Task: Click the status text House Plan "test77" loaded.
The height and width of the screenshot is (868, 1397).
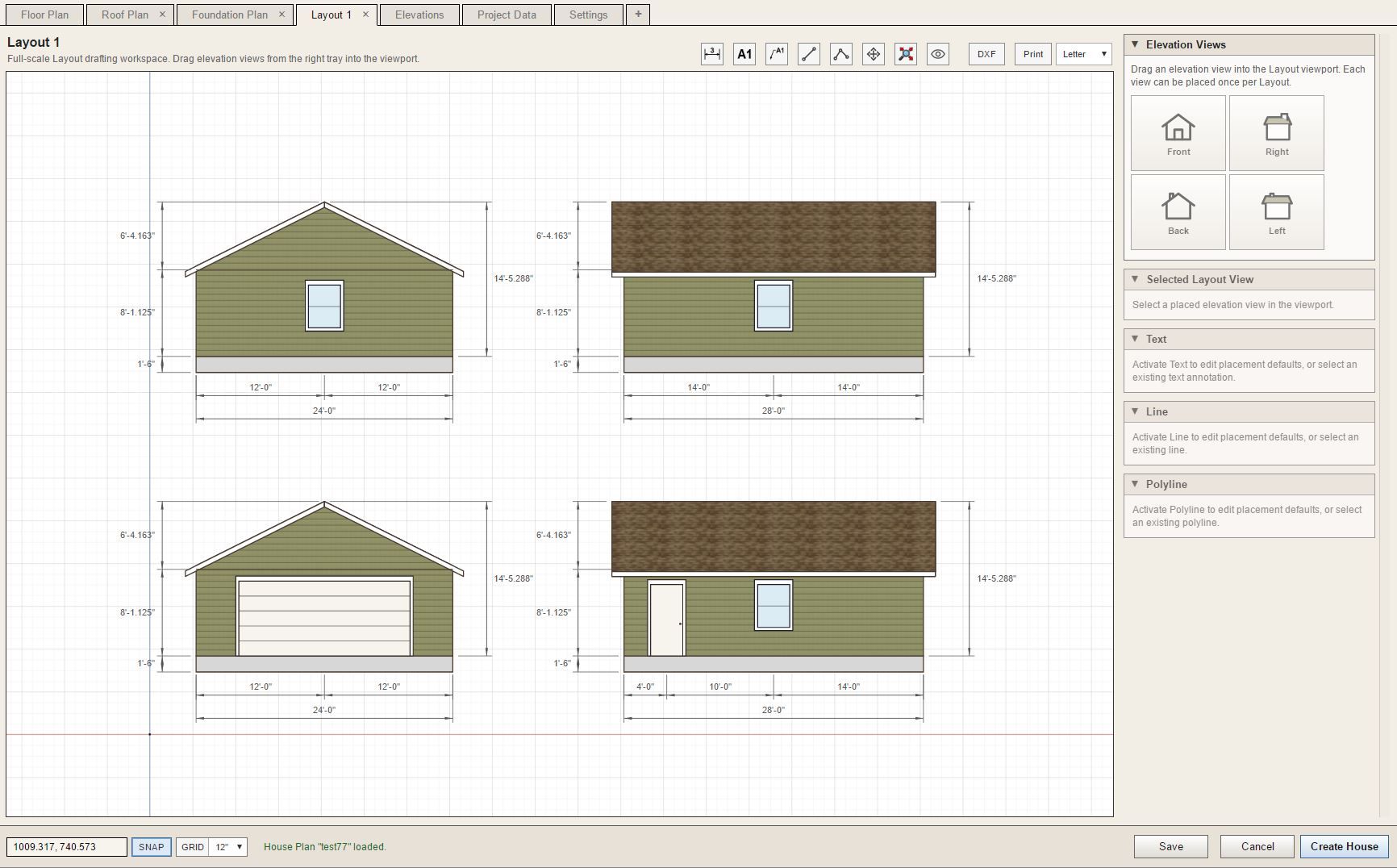Action: pyautogui.click(x=325, y=847)
